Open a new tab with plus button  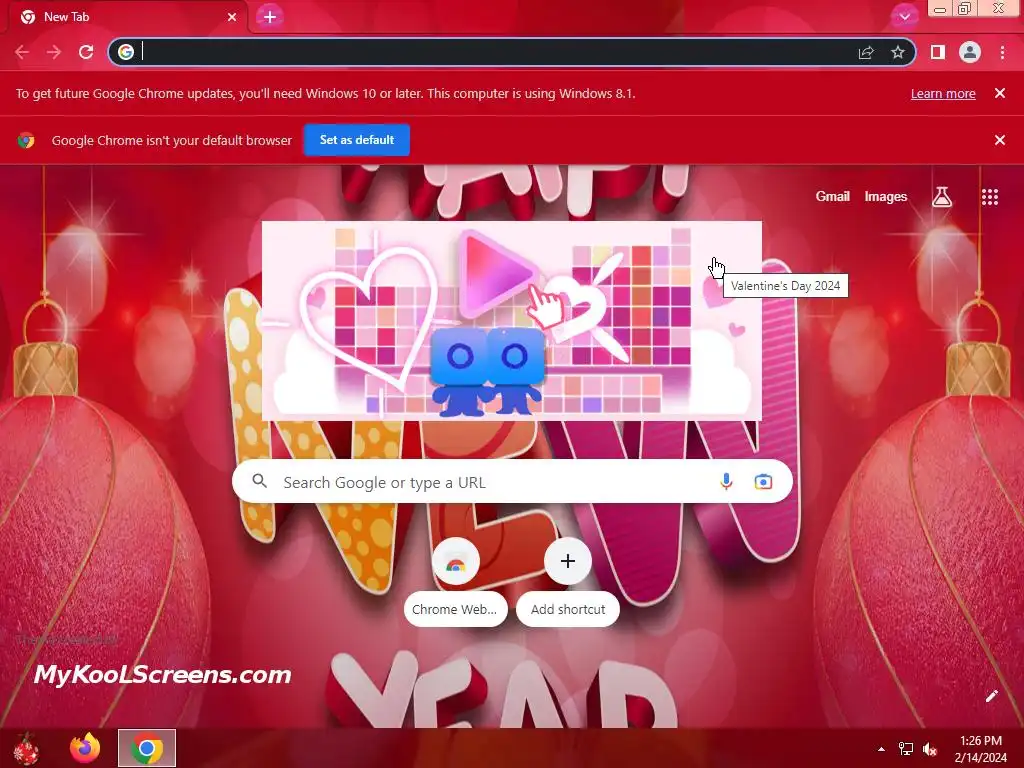pyautogui.click(x=270, y=17)
